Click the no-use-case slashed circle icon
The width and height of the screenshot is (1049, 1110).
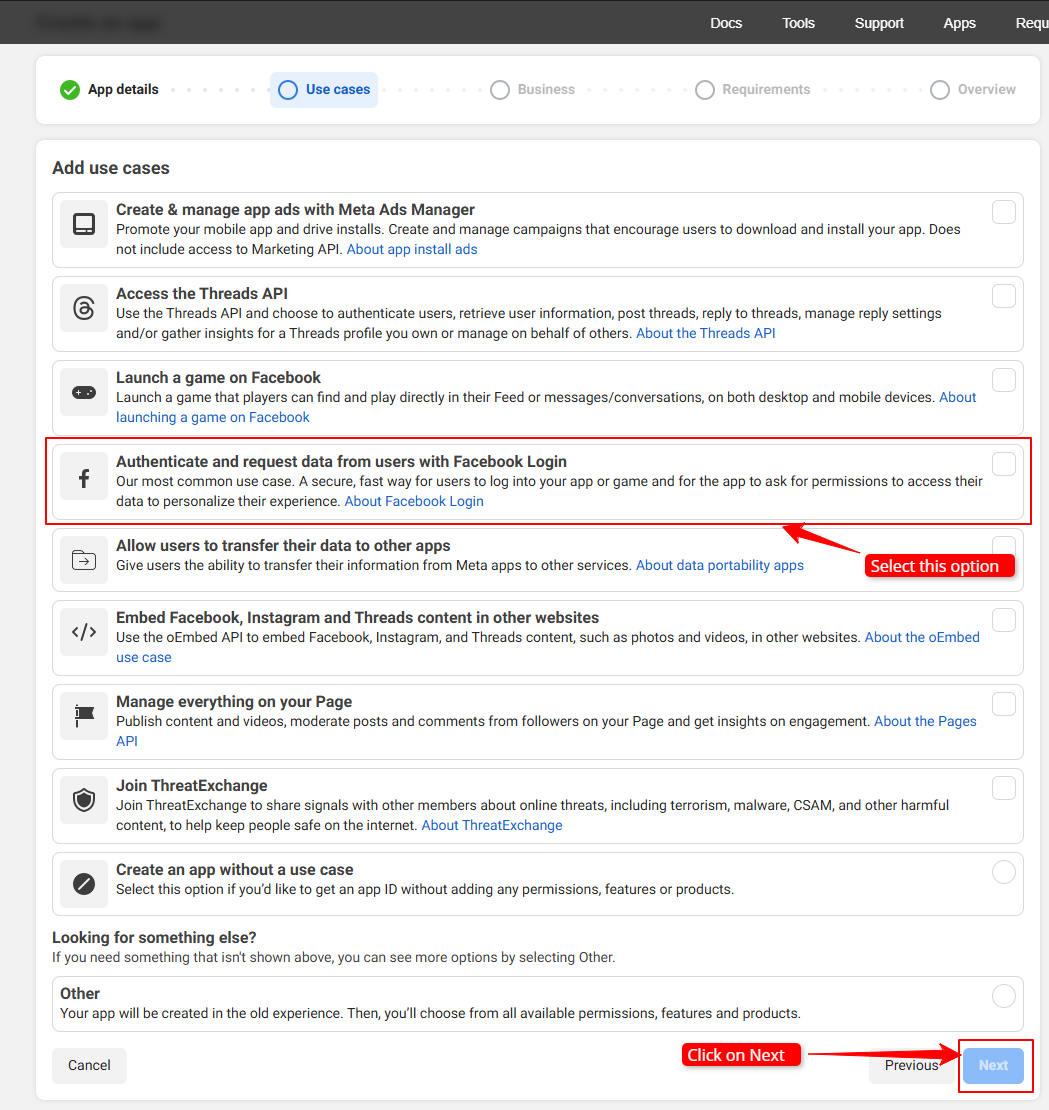click(x=84, y=884)
